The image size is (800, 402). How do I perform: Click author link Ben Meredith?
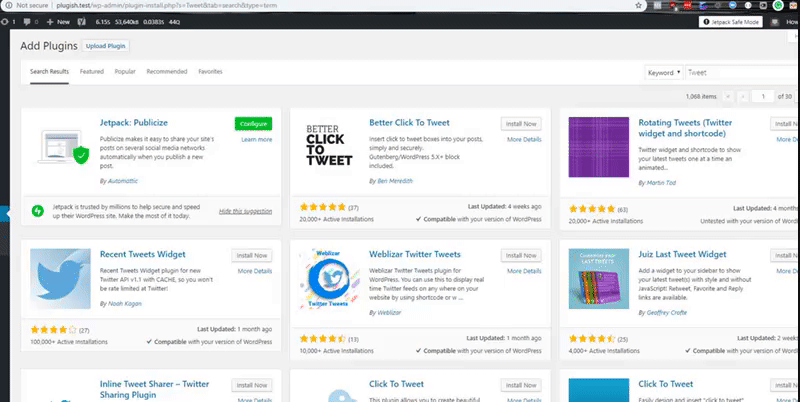click(395, 181)
